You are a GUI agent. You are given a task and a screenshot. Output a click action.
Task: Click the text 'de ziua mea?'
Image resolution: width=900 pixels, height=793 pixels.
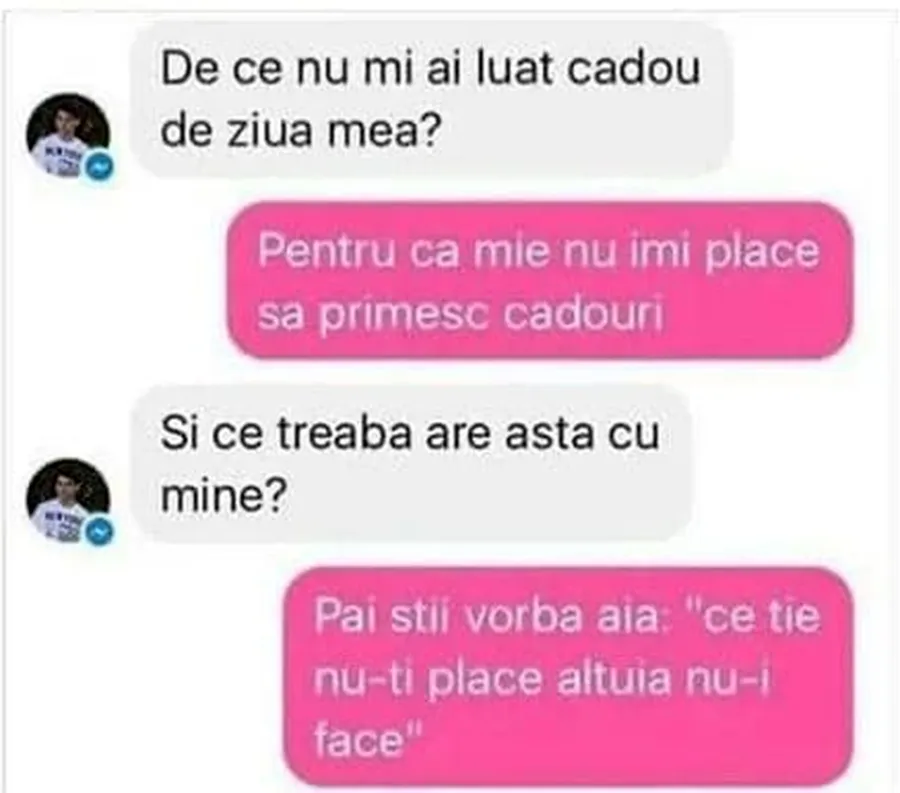click(301, 132)
